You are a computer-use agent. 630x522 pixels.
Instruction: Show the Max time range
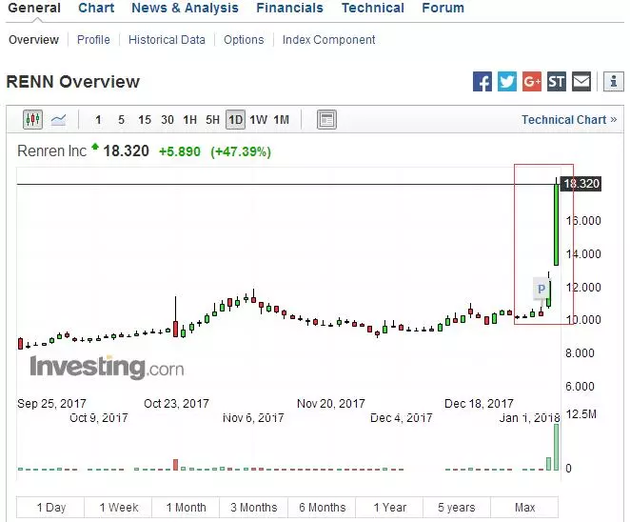click(x=525, y=507)
